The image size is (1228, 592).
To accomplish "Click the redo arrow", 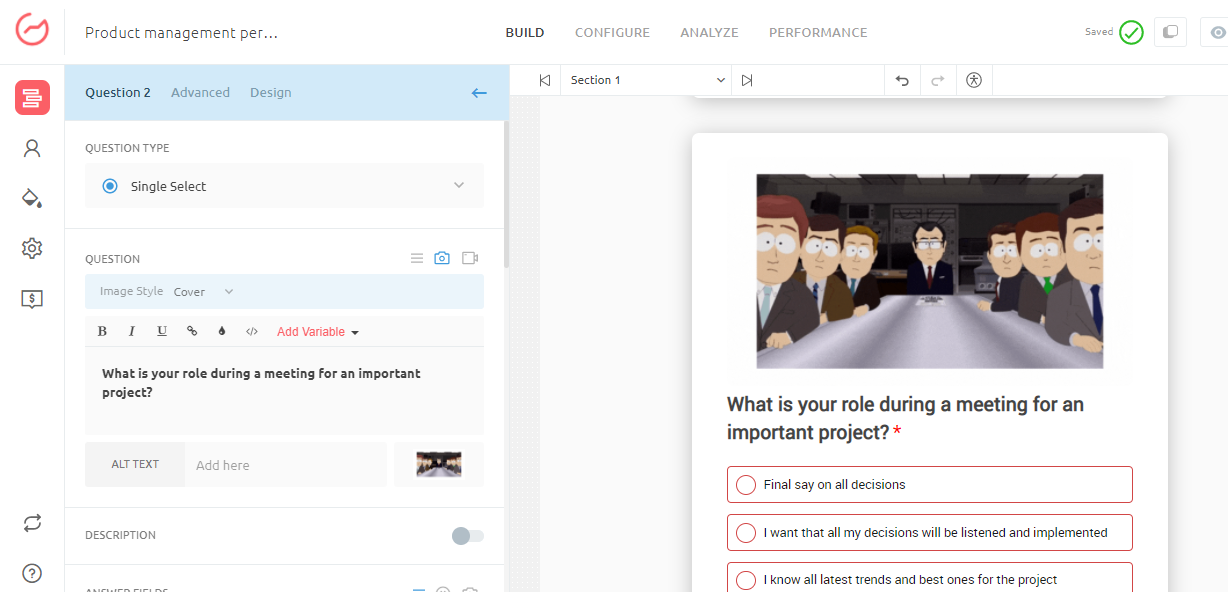I will 937,80.
